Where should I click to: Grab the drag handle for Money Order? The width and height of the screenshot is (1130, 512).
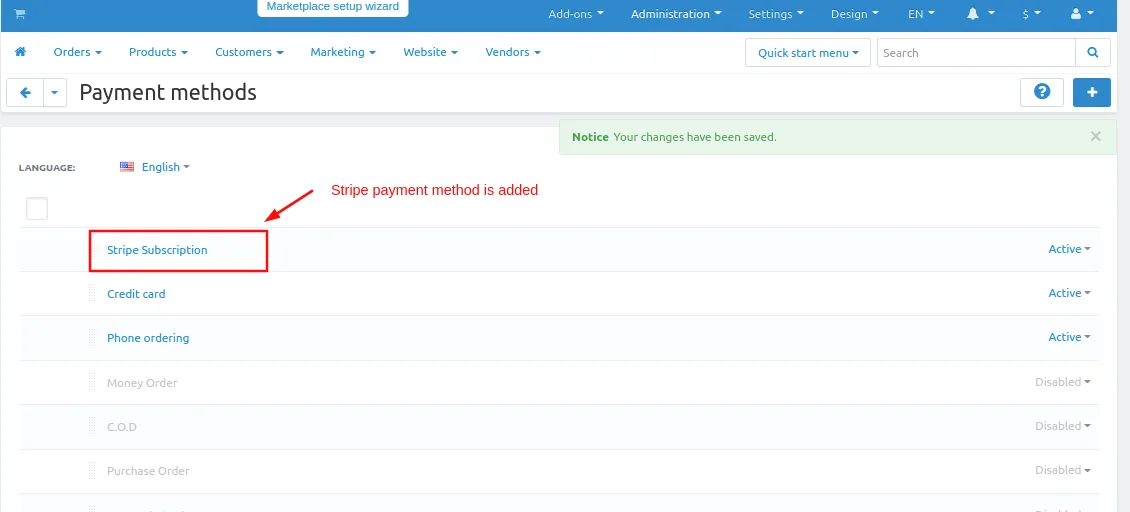coord(92,382)
